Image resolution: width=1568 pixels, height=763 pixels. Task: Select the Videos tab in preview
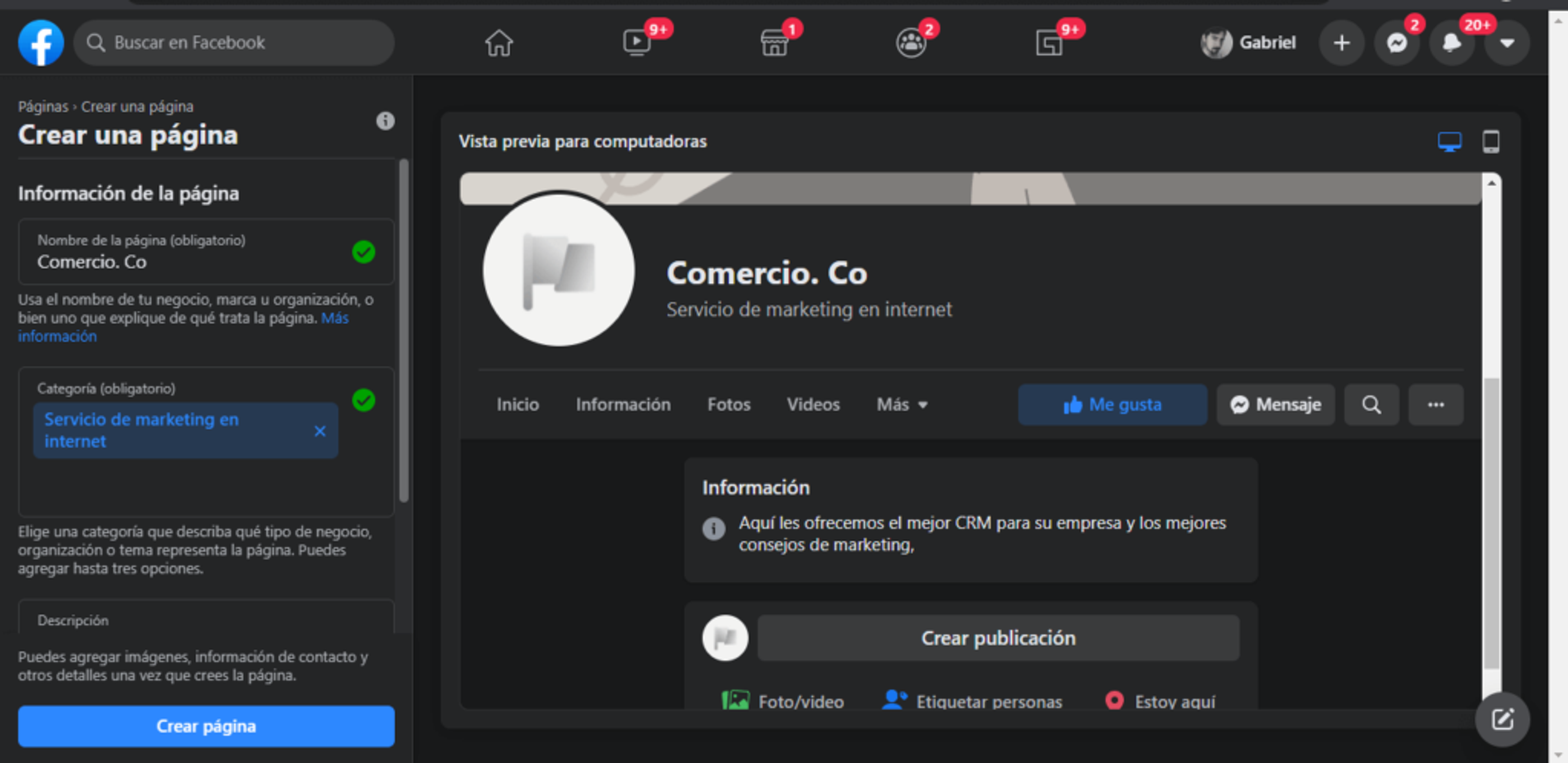pyautogui.click(x=813, y=404)
